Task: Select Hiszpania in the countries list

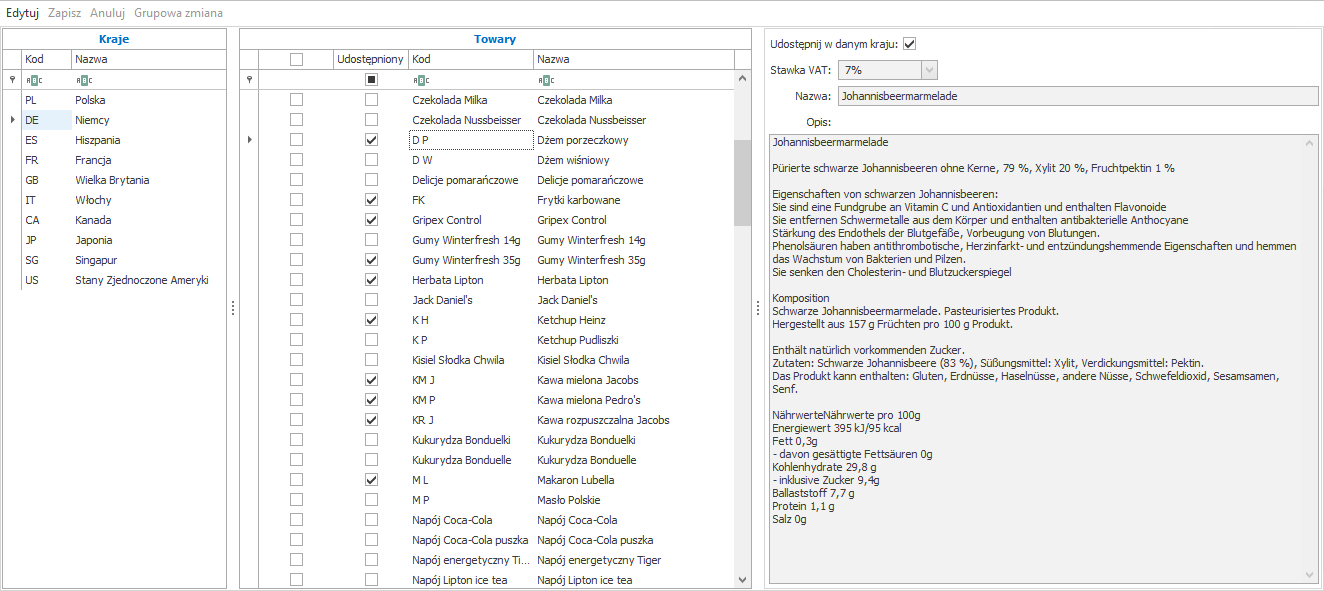Action: point(97,140)
